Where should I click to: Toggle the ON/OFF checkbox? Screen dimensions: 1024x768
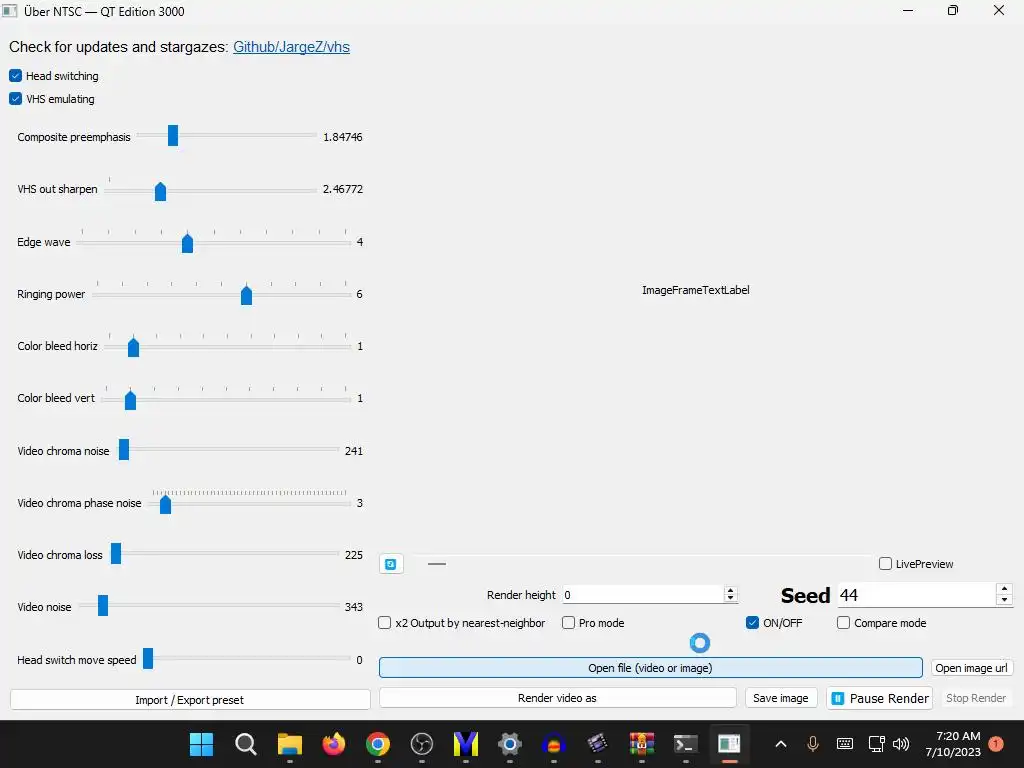tap(752, 623)
